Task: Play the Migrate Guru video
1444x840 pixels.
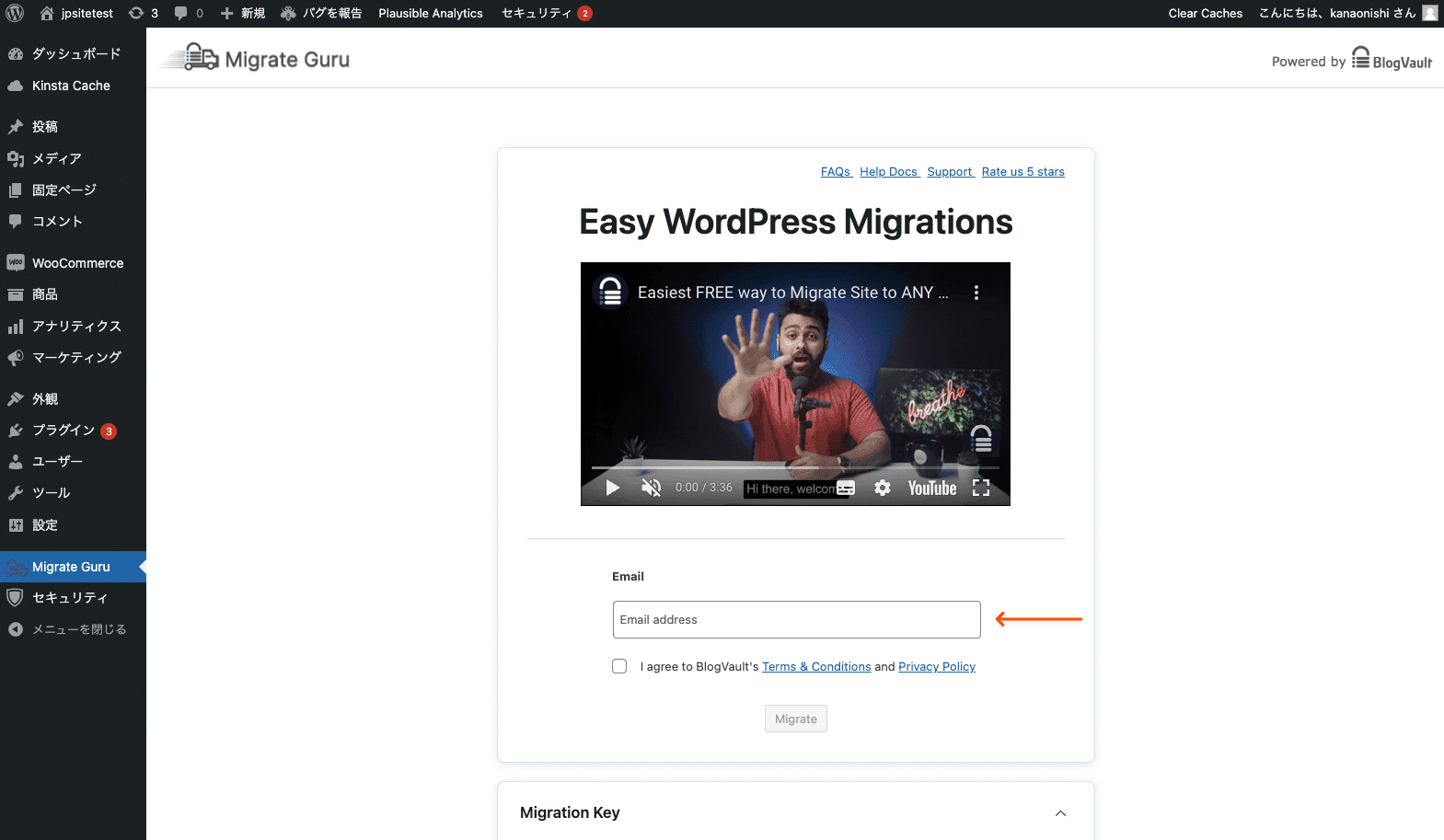Action: (612, 488)
